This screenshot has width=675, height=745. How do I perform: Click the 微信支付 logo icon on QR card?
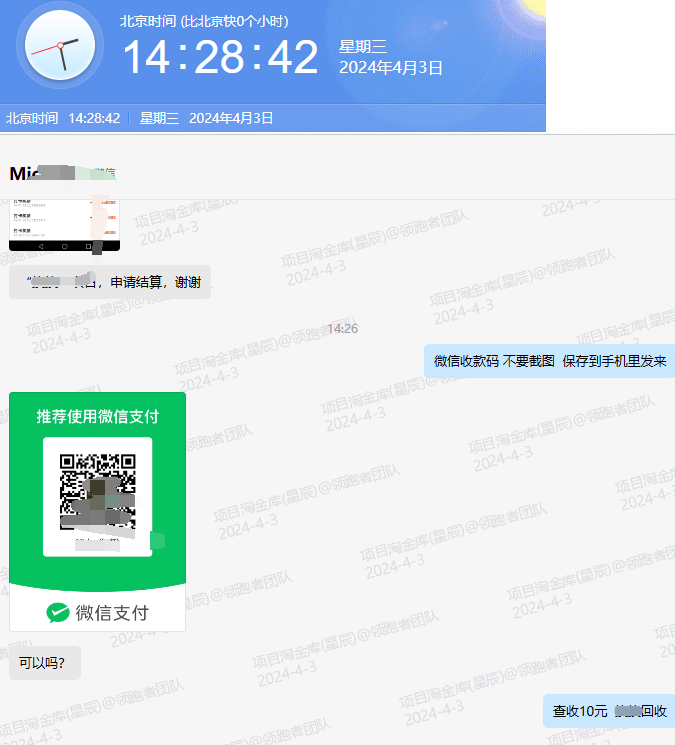pos(58,612)
